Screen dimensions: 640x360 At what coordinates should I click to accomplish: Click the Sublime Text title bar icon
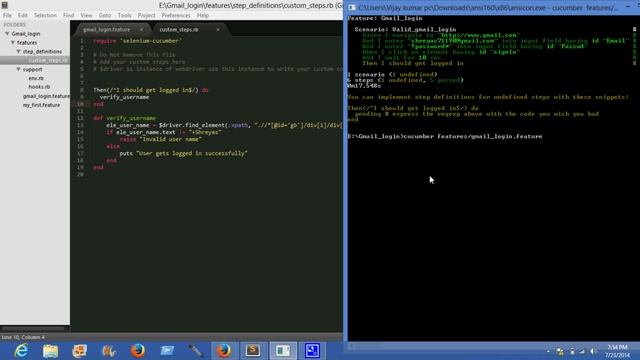4,5
